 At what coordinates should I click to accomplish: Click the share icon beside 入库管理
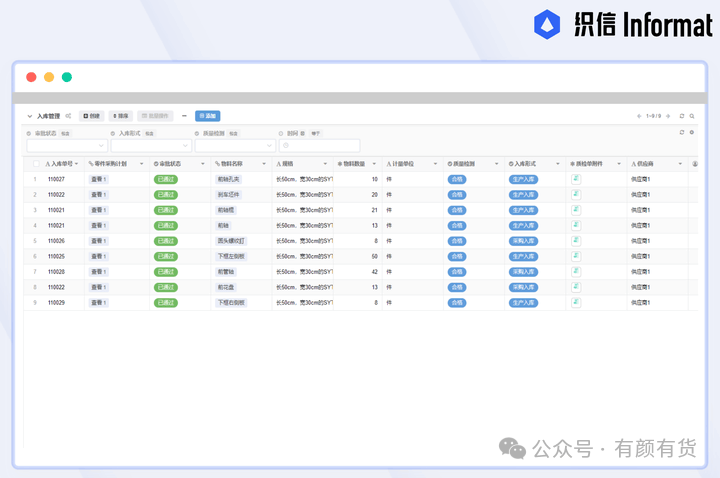tap(69, 116)
